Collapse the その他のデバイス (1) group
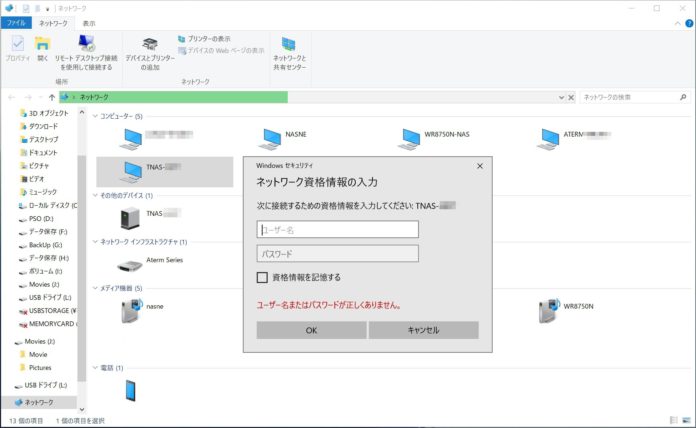This screenshot has width=696, height=428. point(95,195)
